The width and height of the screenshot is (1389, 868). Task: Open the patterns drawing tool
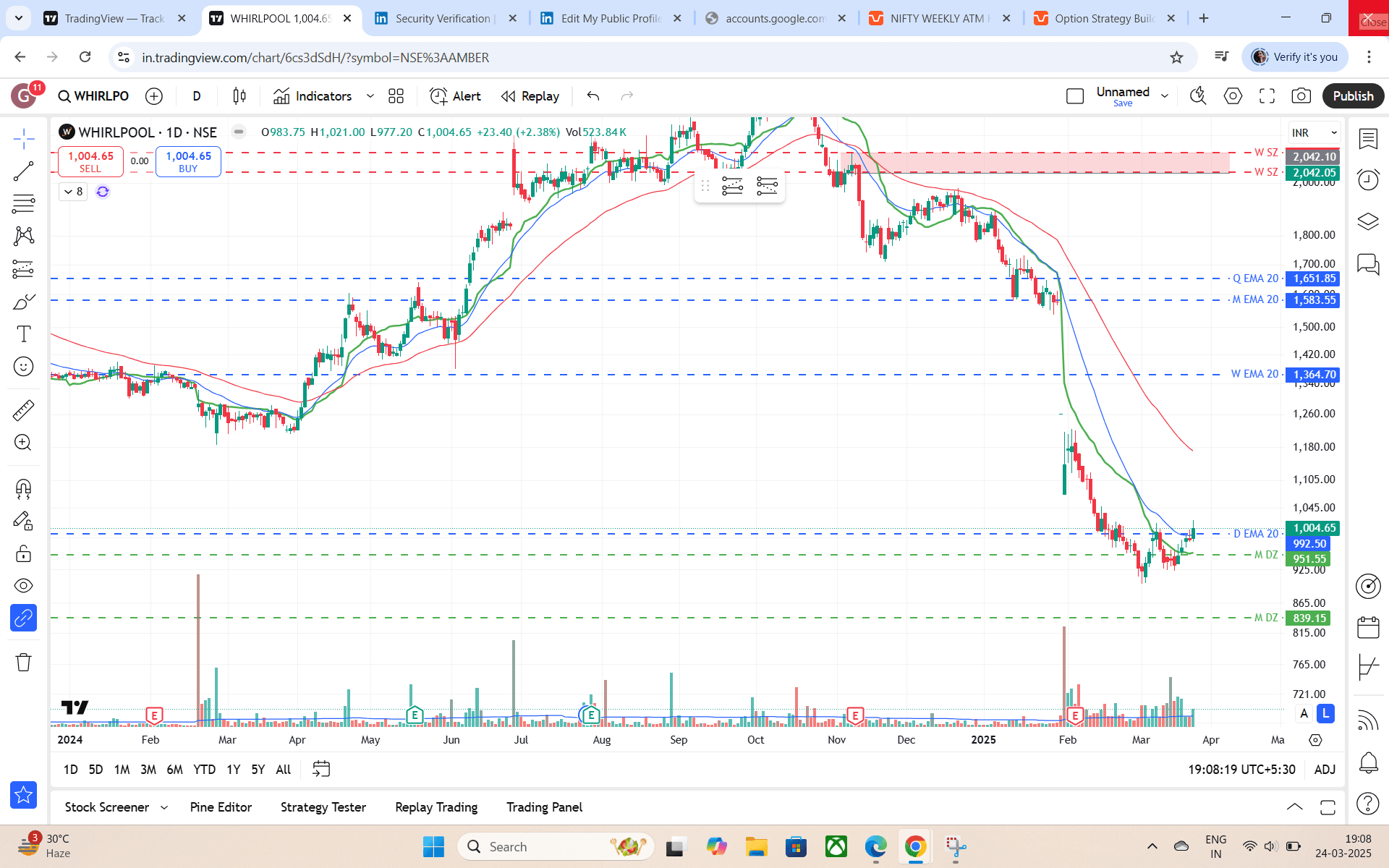coord(24,236)
